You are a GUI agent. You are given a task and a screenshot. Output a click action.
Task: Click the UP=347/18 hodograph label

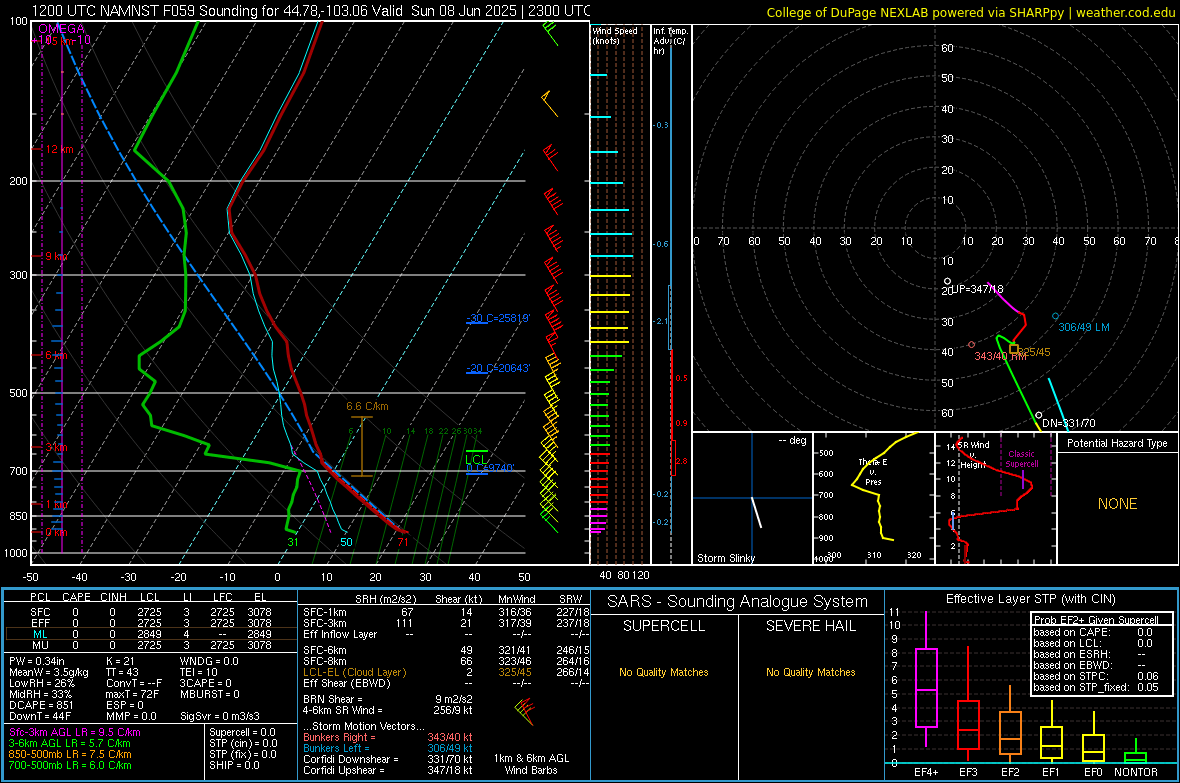coord(977,289)
